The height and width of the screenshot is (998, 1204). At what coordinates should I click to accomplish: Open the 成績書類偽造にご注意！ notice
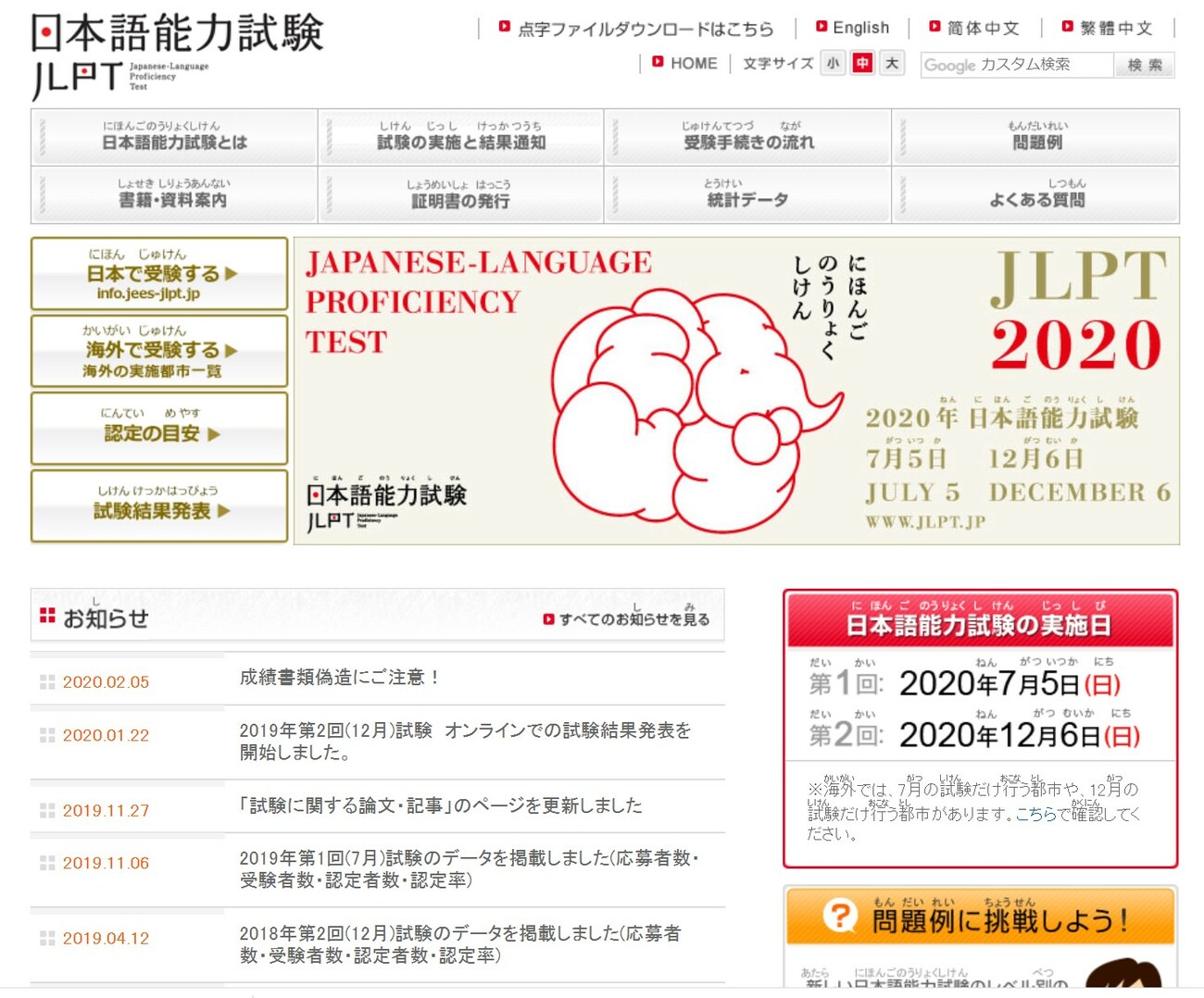[339, 678]
